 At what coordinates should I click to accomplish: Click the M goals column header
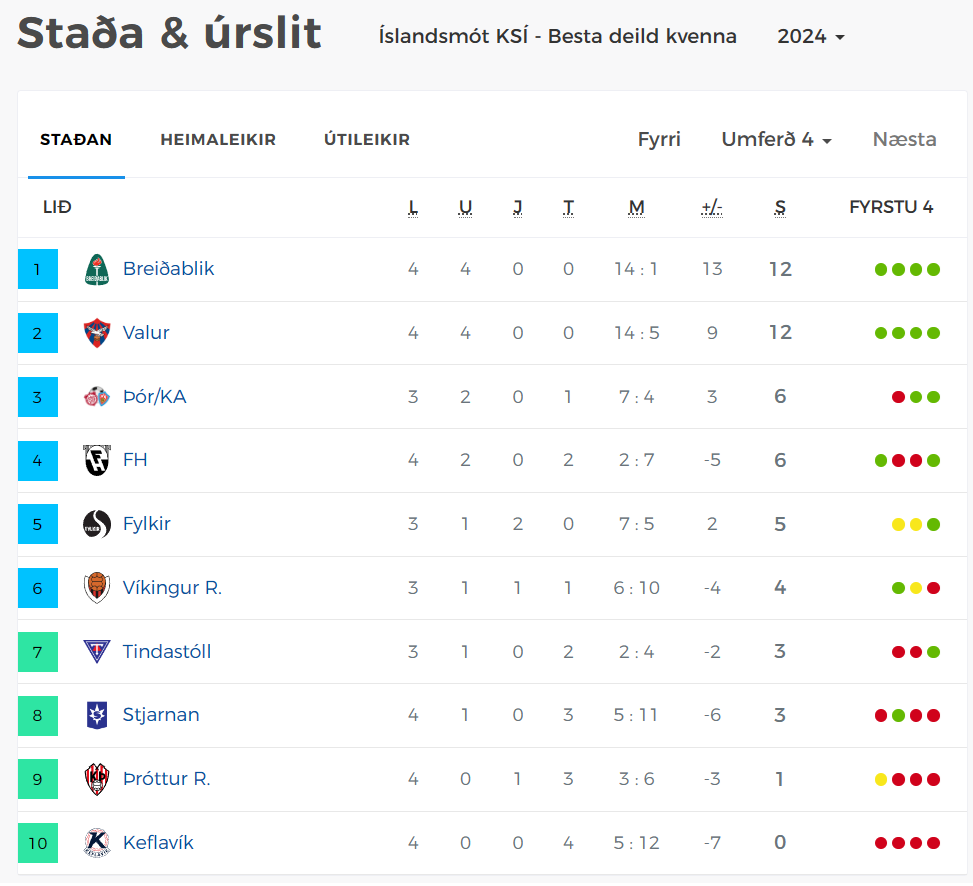636,208
